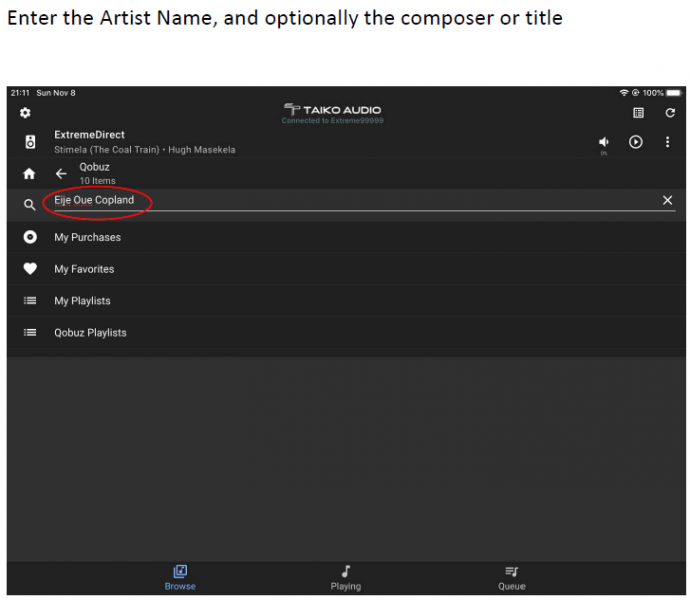Open the three-dot more options menu
The image size is (690, 600).
[668, 142]
